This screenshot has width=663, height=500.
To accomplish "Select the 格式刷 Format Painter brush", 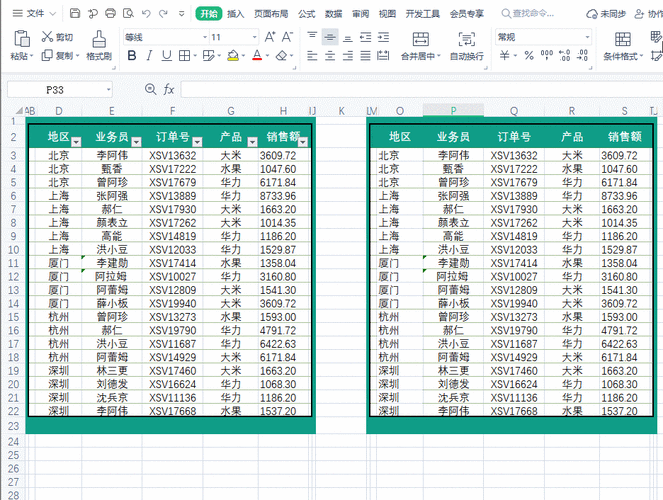I will coord(99,39).
